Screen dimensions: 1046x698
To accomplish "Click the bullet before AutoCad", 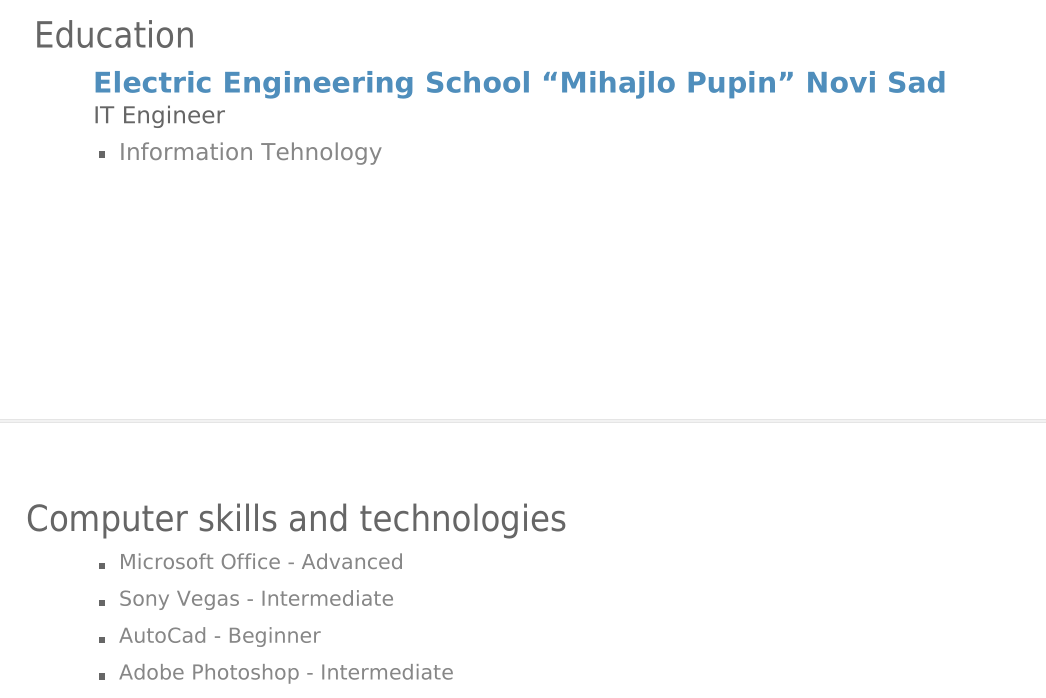I will pyautogui.click(x=103, y=640).
